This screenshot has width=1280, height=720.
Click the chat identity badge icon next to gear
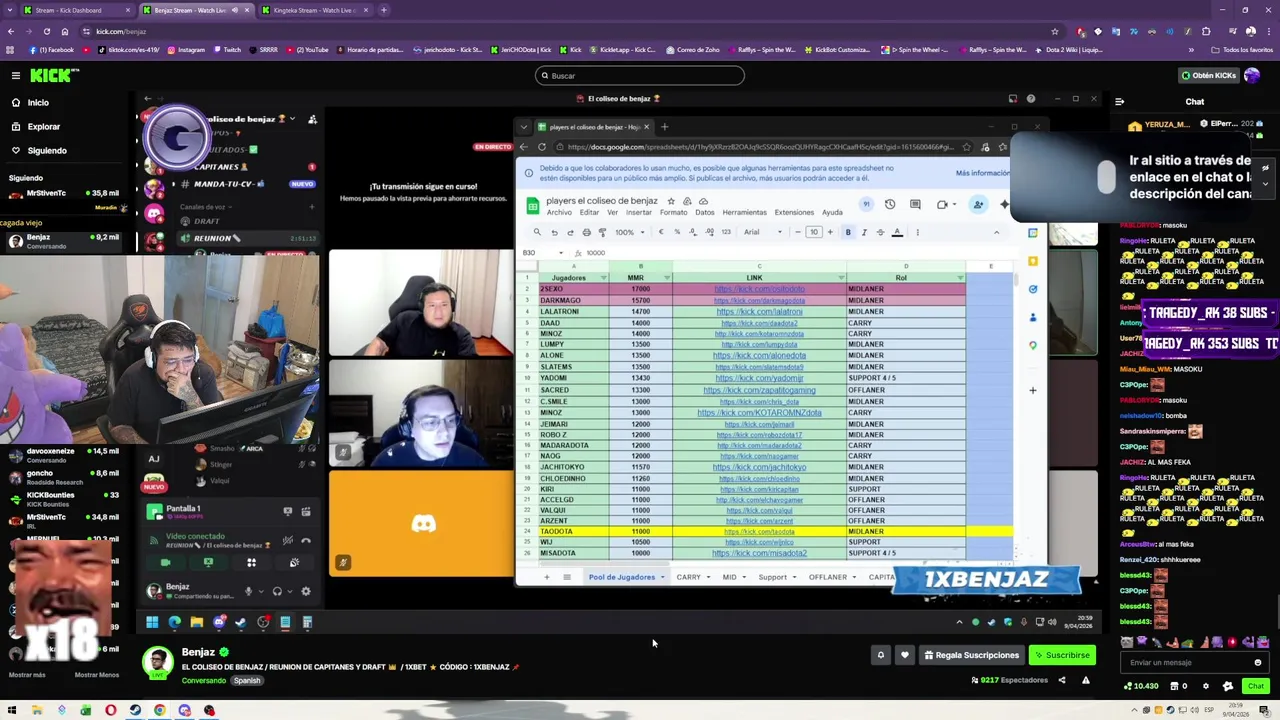[1228, 686]
